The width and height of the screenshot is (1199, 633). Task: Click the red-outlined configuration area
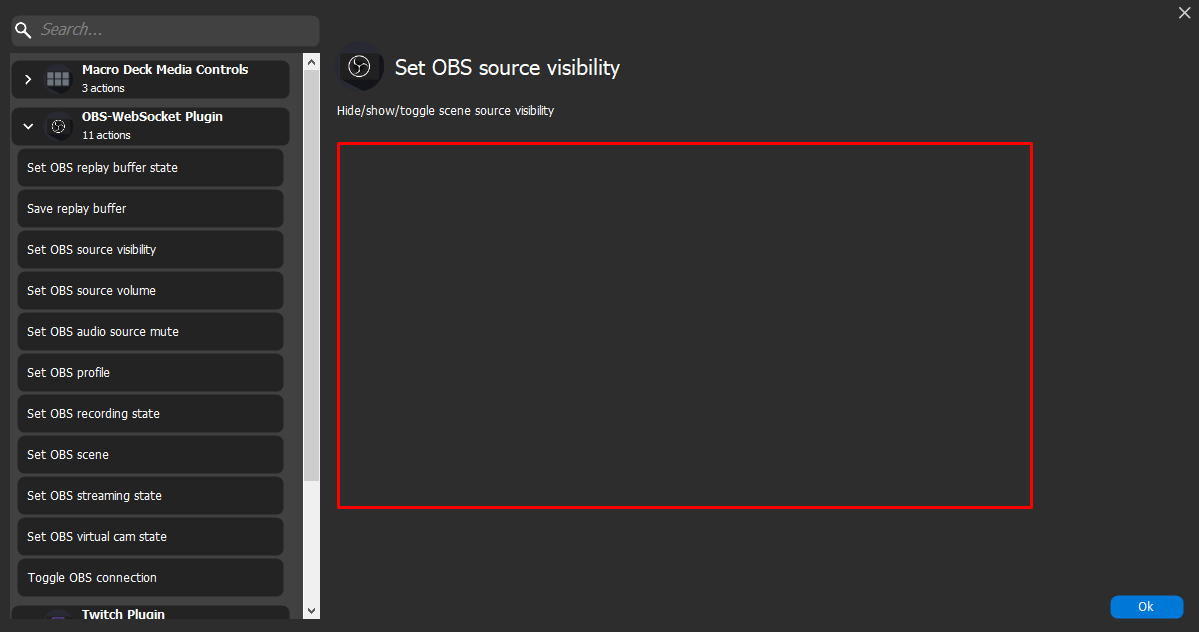tap(685, 325)
